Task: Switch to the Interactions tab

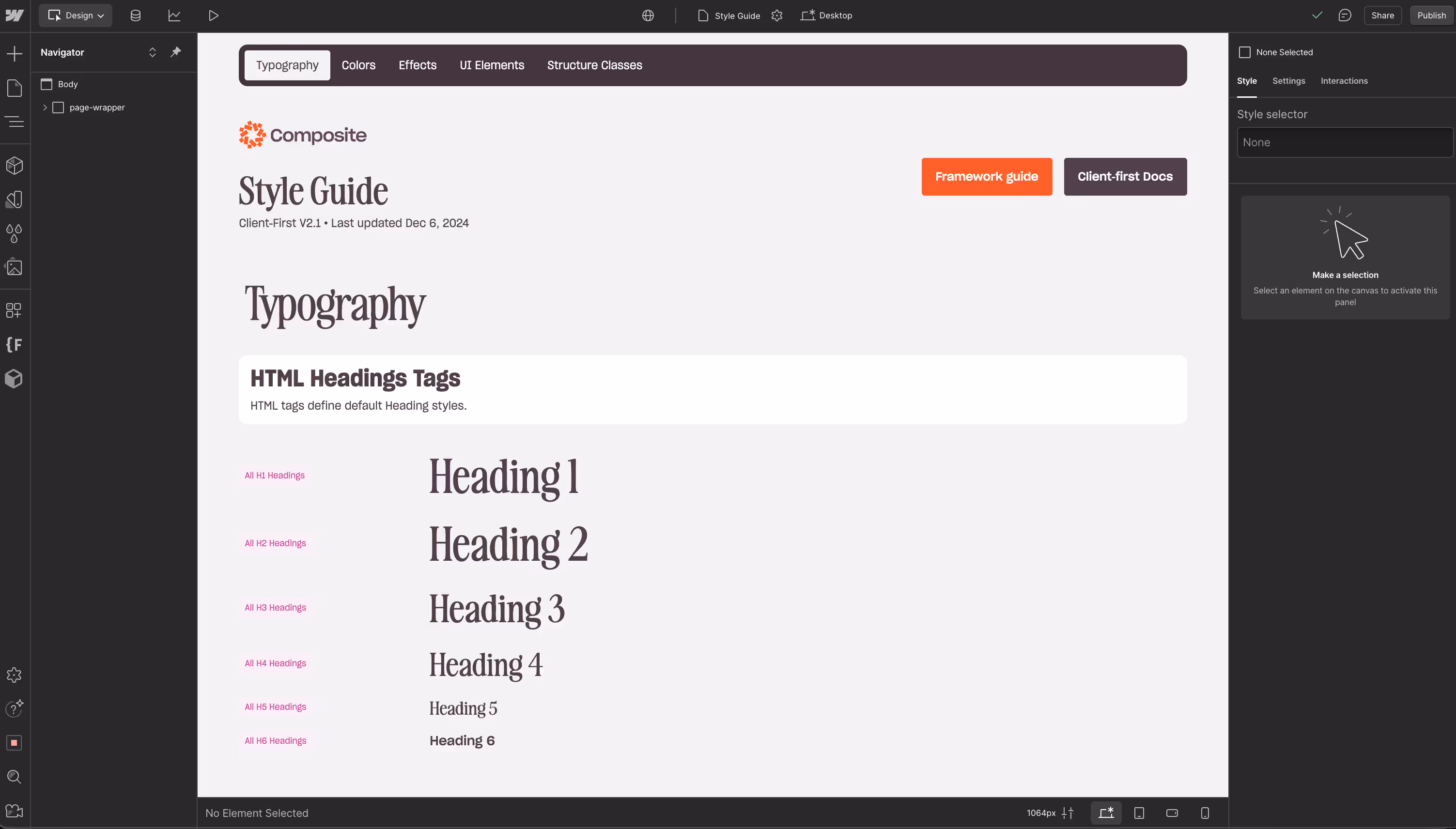Action: [1344, 81]
